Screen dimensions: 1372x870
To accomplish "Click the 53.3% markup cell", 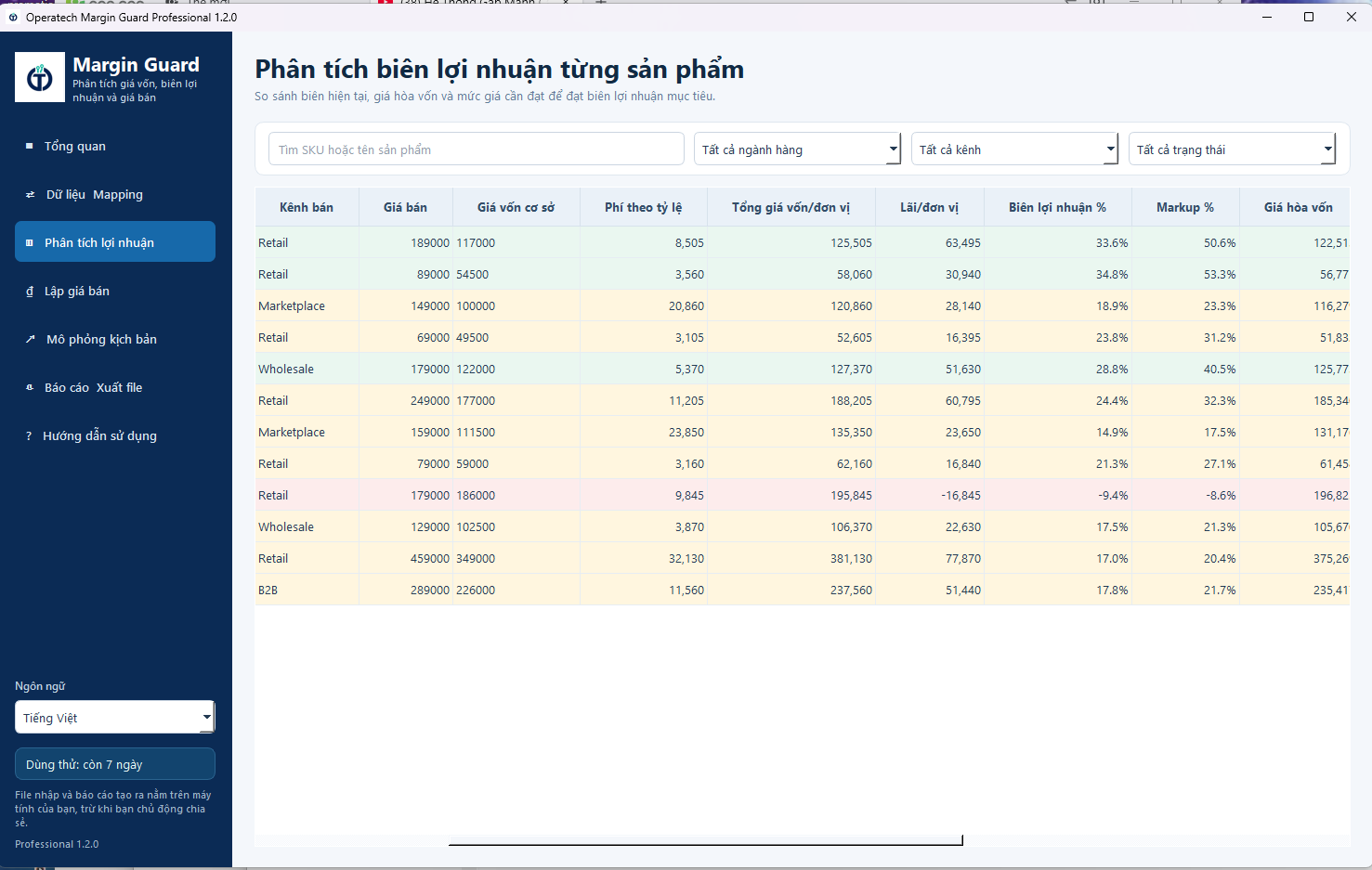I will [1185, 274].
